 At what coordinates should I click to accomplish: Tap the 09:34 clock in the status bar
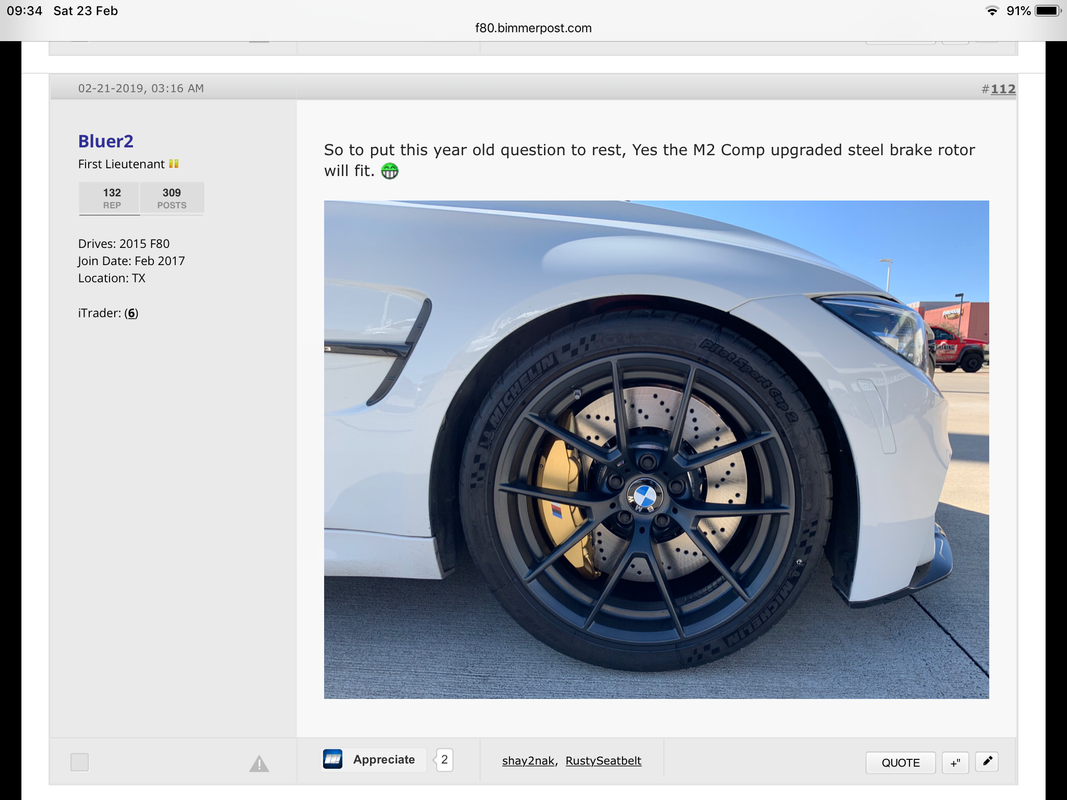(x=24, y=11)
